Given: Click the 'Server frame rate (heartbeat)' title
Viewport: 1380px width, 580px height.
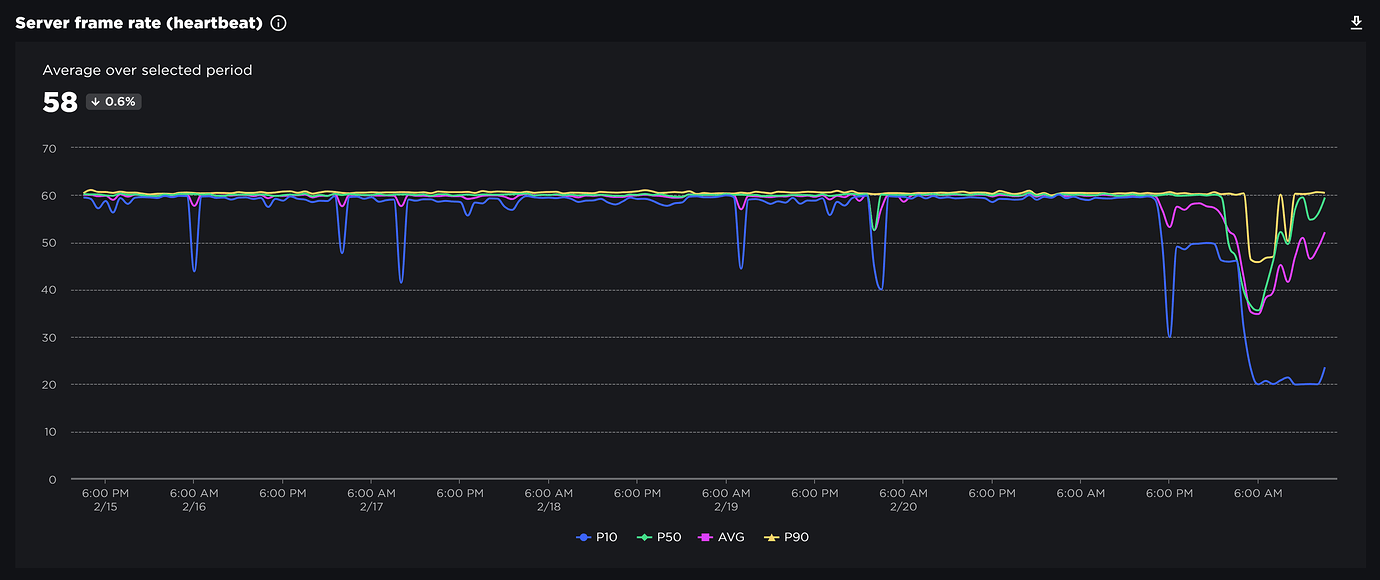Looking at the screenshot, I should pyautogui.click(x=139, y=23).
